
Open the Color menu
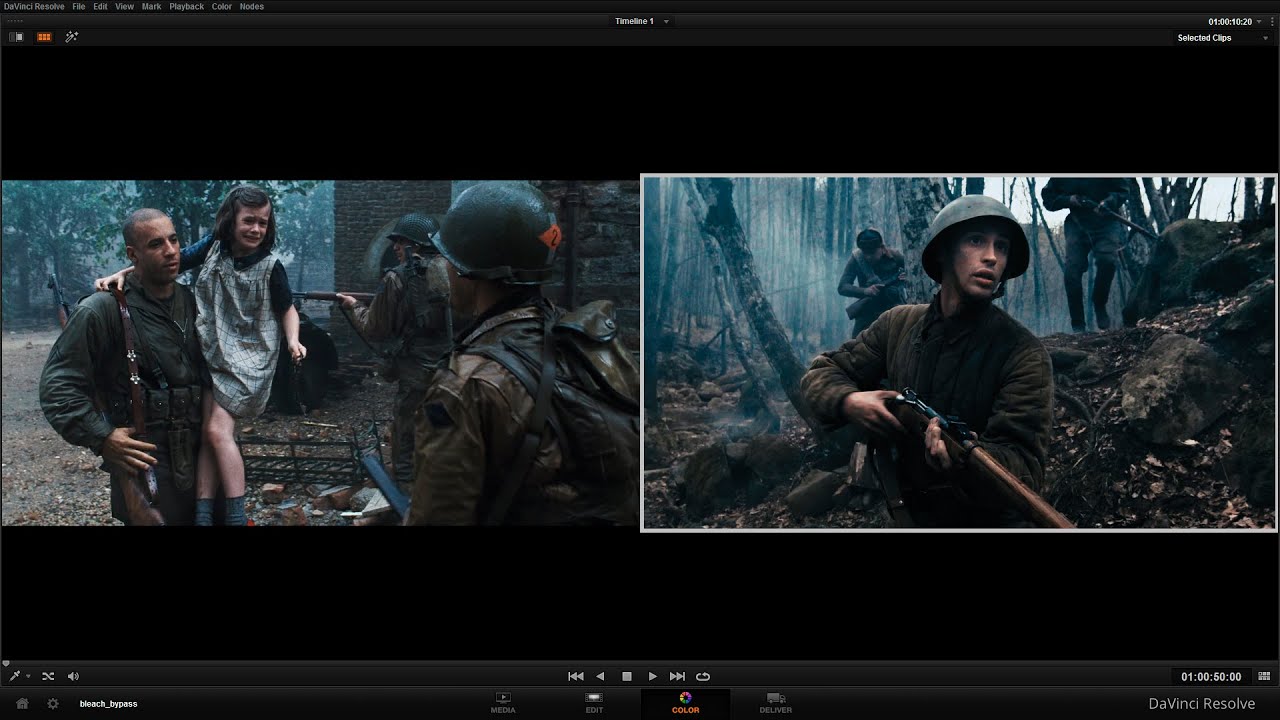(x=222, y=6)
